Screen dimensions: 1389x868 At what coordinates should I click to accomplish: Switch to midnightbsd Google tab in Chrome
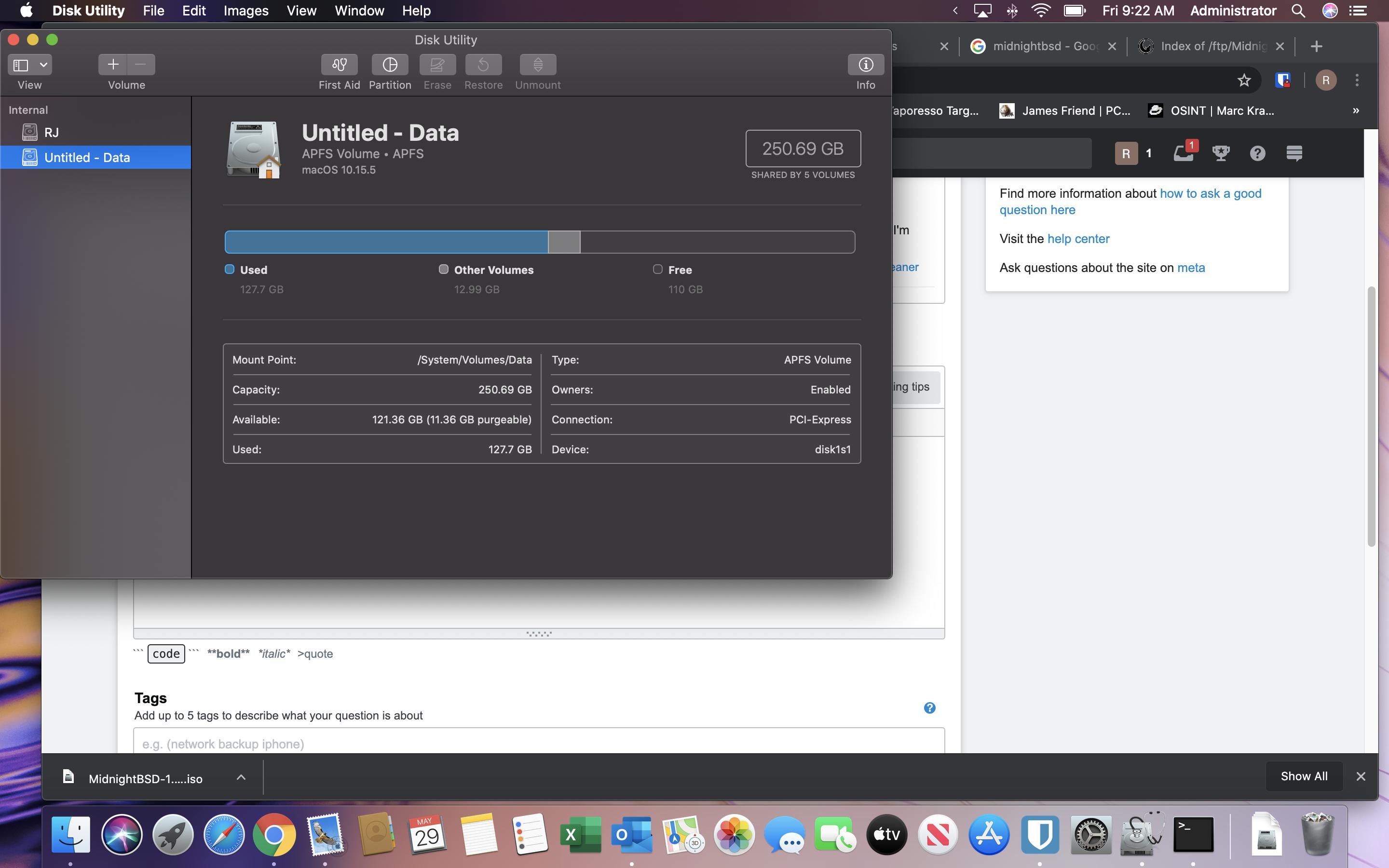(1035, 46)
